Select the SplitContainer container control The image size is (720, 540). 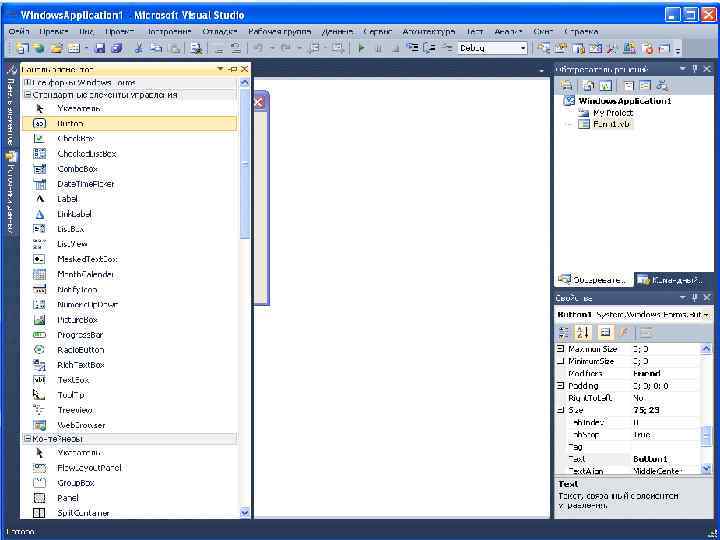click(129, 513)
